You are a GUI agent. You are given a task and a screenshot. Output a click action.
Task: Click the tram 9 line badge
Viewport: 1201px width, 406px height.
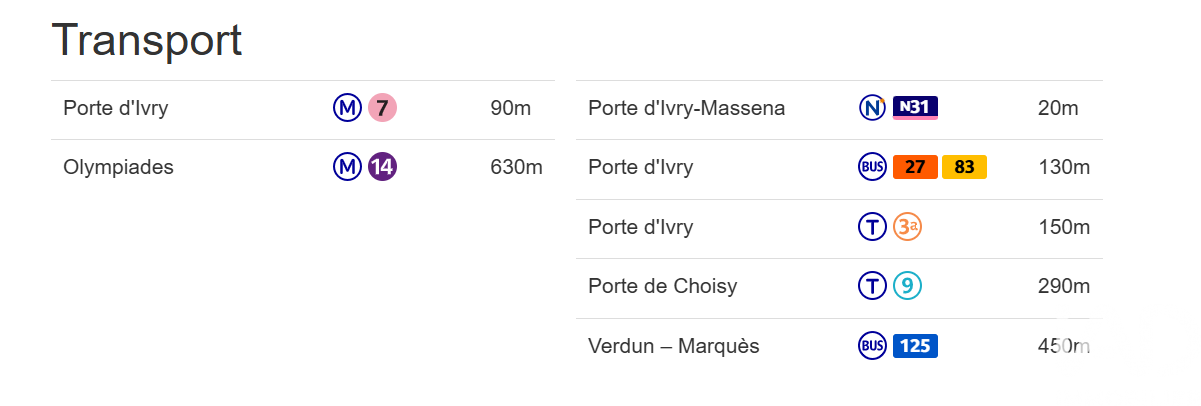point(907,287)
